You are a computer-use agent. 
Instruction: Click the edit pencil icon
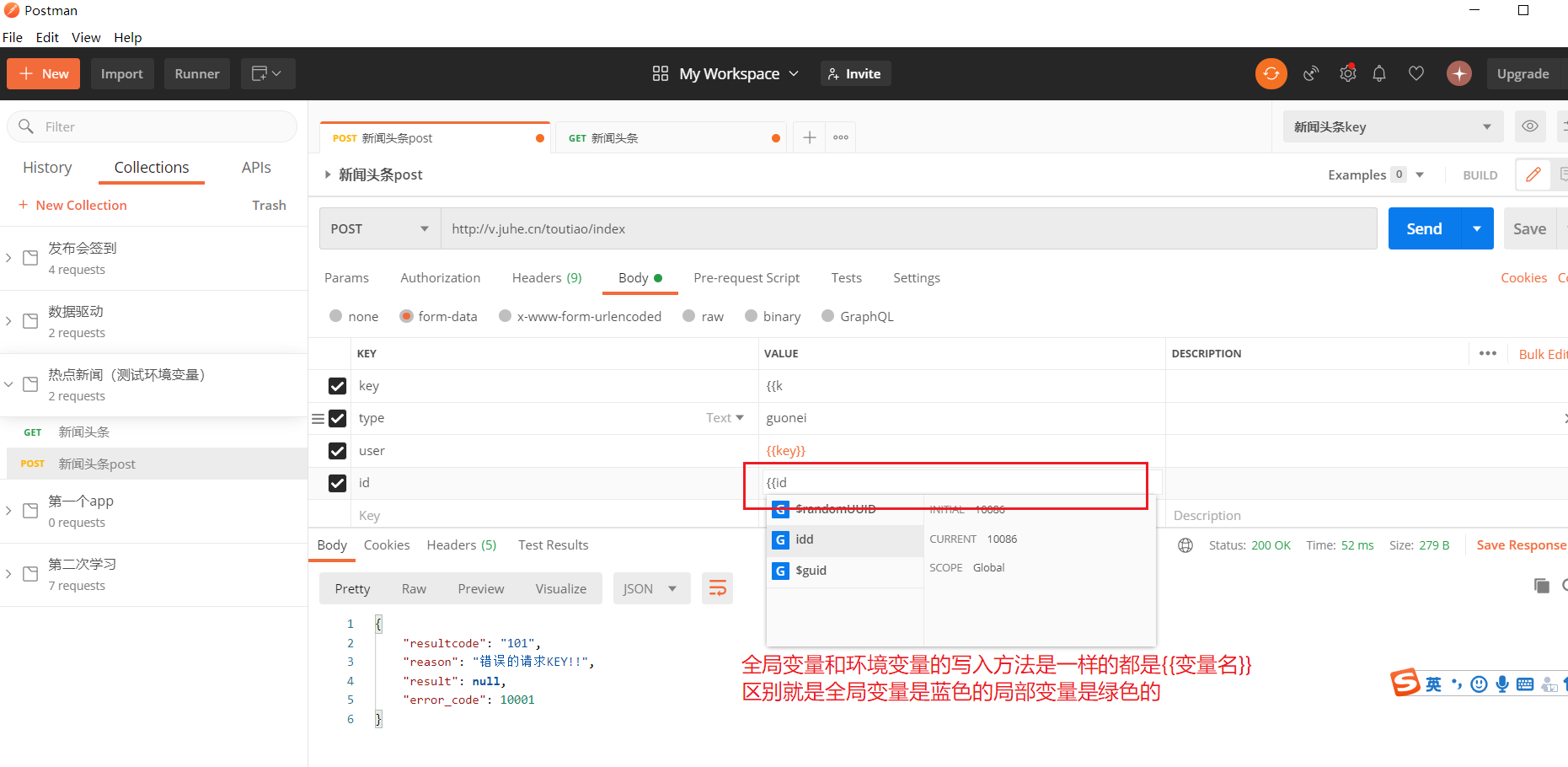click(1533, 174)
